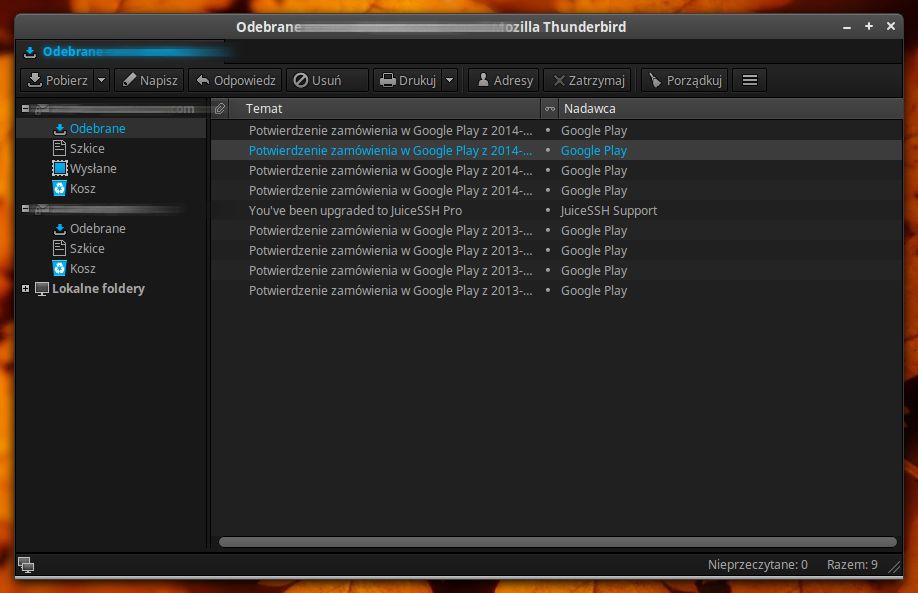This screenshot has height=593, width=918.
Task: Collapse the second mail account tree
Action: tap(25, 208)
